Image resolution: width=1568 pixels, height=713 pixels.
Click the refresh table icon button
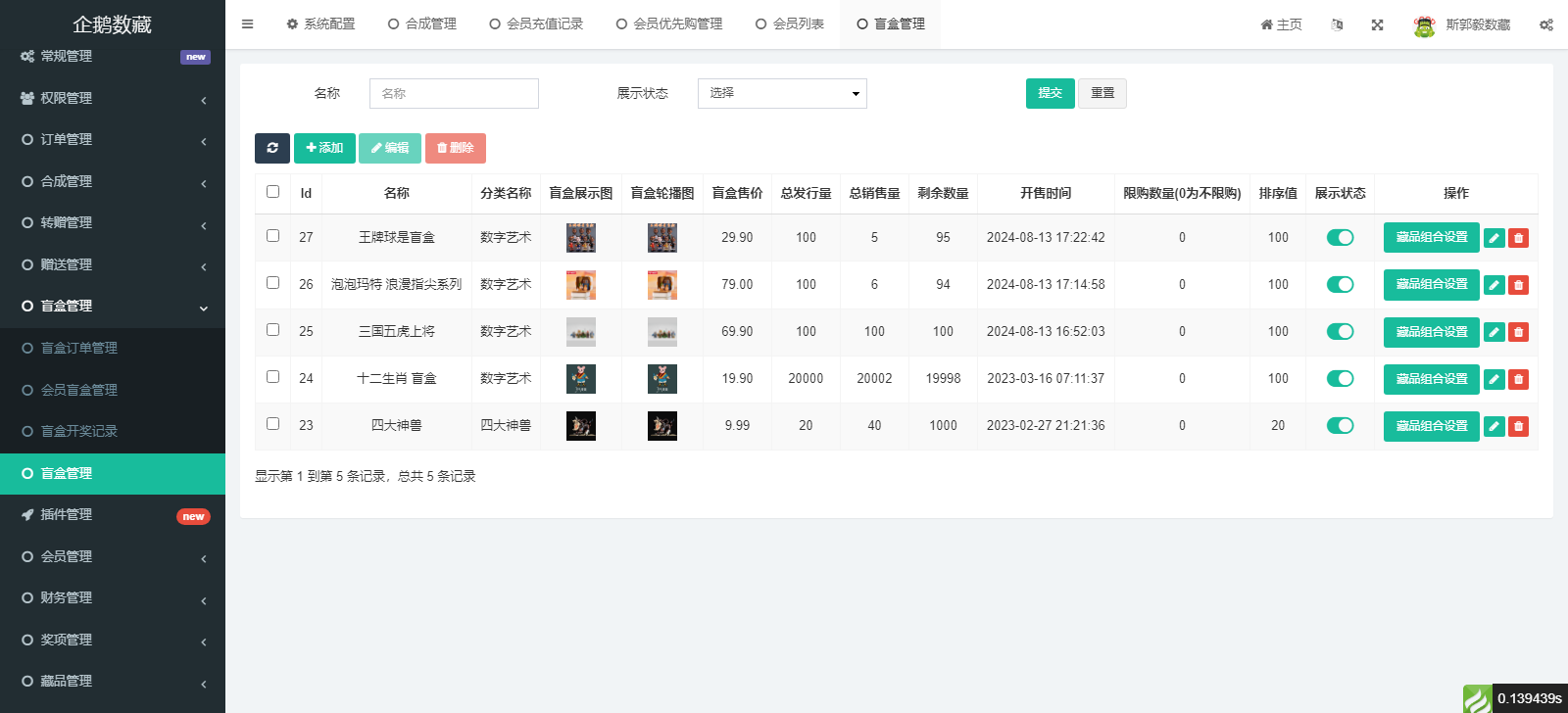(x=272, y=148)
